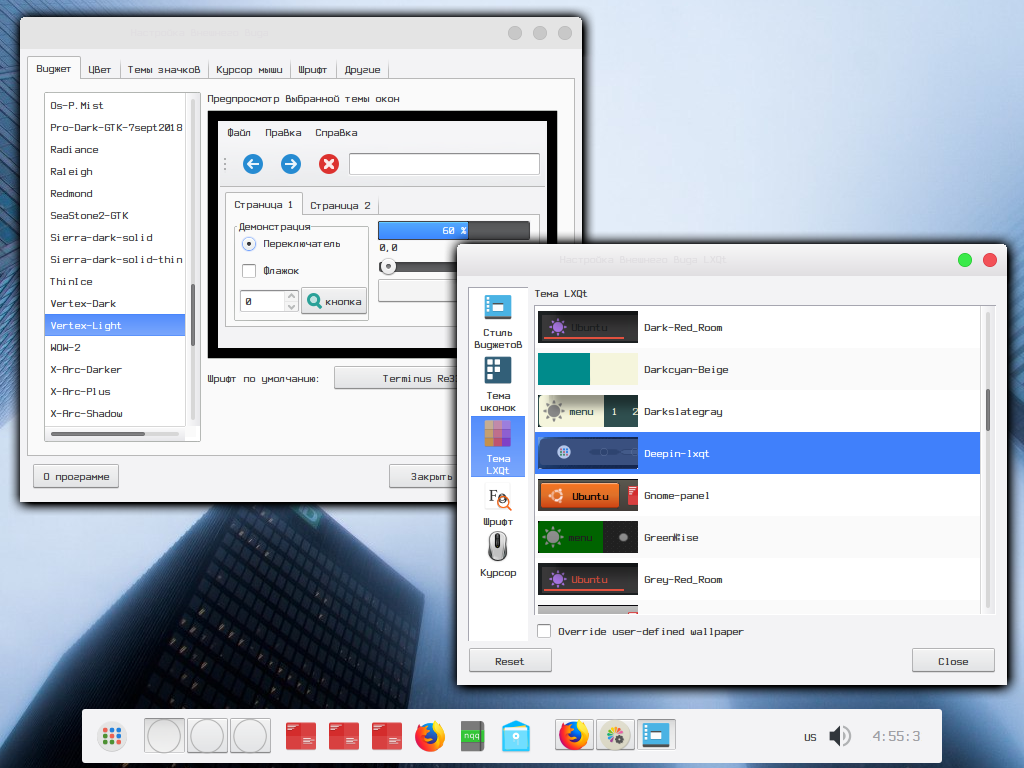This screenshot has width=1024, height=768.
Task: Switch to the Цвет tab
Action: [x=99, y=70]
